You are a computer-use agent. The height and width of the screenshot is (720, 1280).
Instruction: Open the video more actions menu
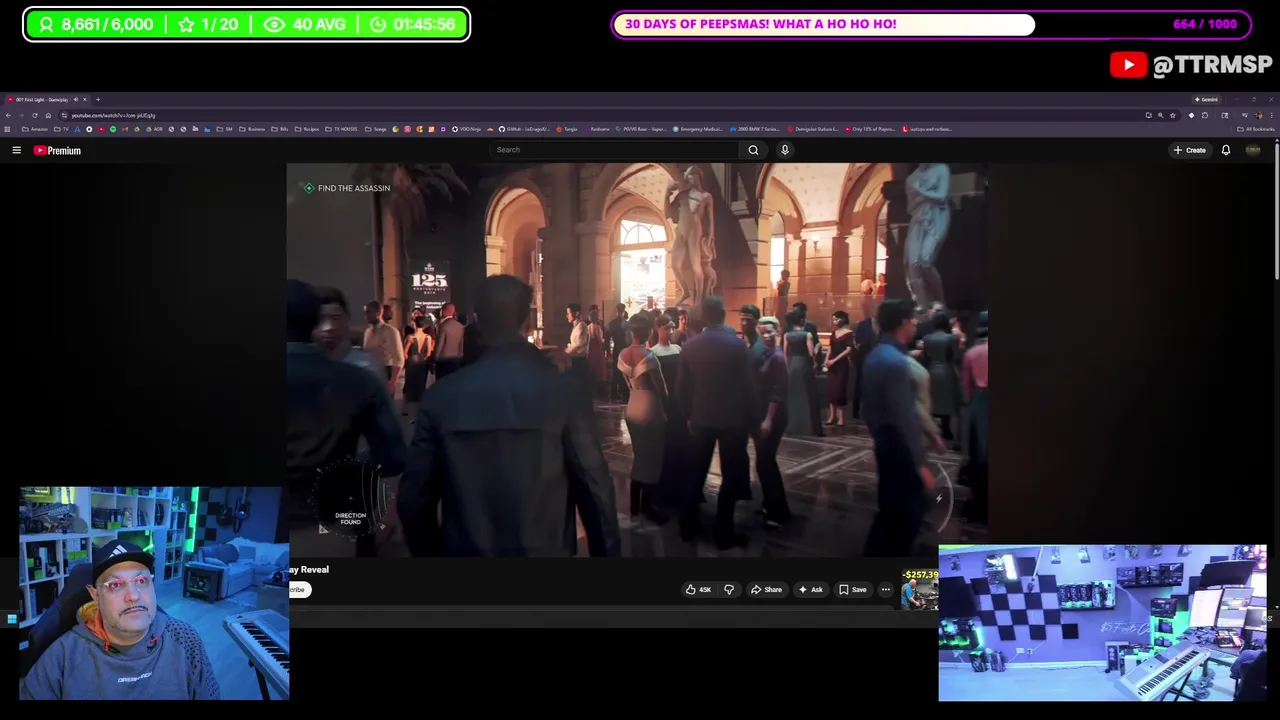[x=885, y=589]
